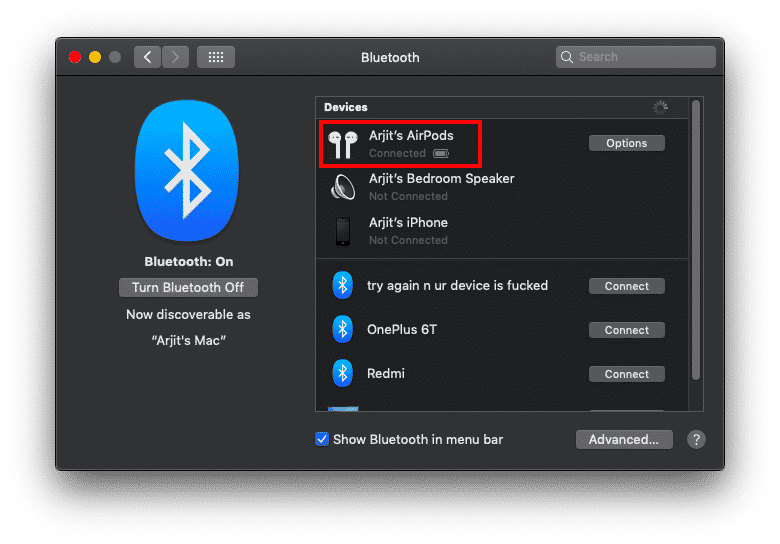The height and width of the screenshot is (544, 780).
Task: Connect to OnePlus 6T
Action: click(626, 330)
